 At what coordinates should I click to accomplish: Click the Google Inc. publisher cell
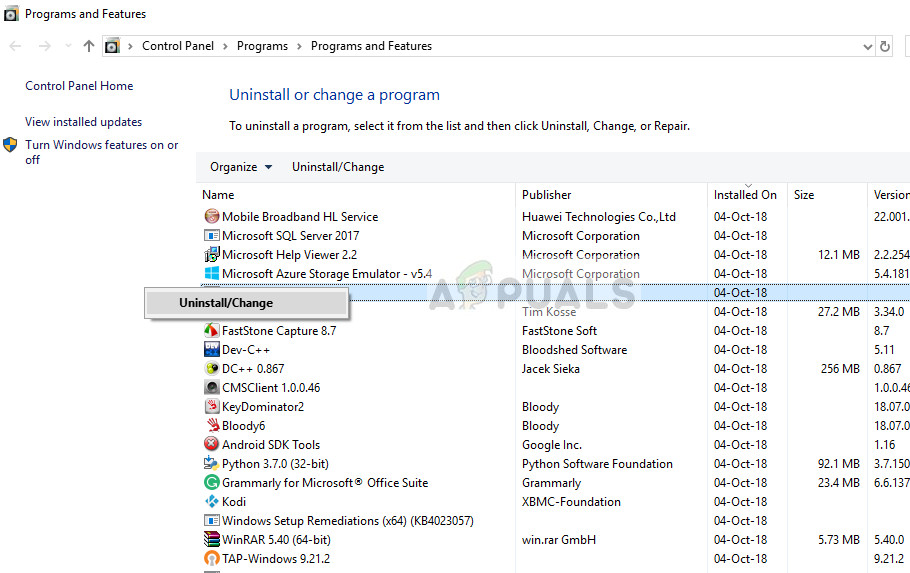pyautogui.click(x=551, y=445)
